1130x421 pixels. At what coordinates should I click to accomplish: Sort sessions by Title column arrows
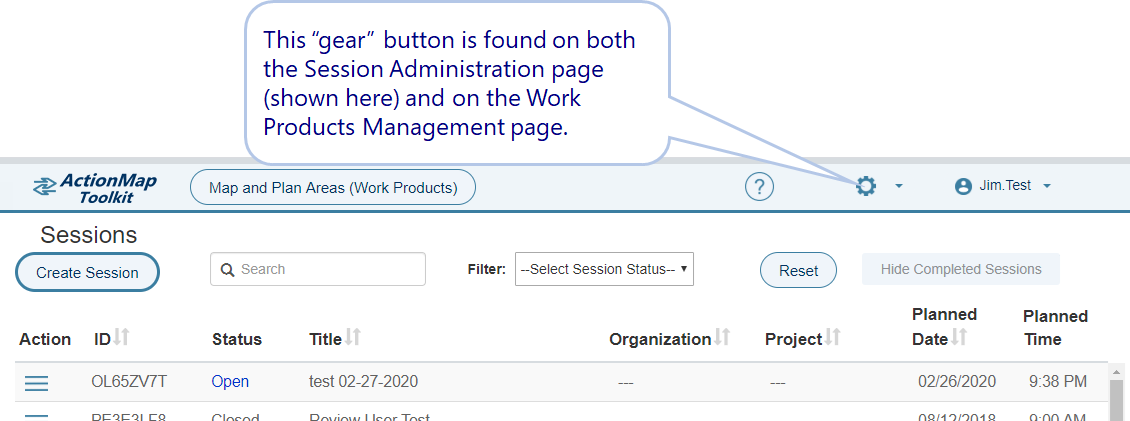pyautogui.click(x=353, y=338)
